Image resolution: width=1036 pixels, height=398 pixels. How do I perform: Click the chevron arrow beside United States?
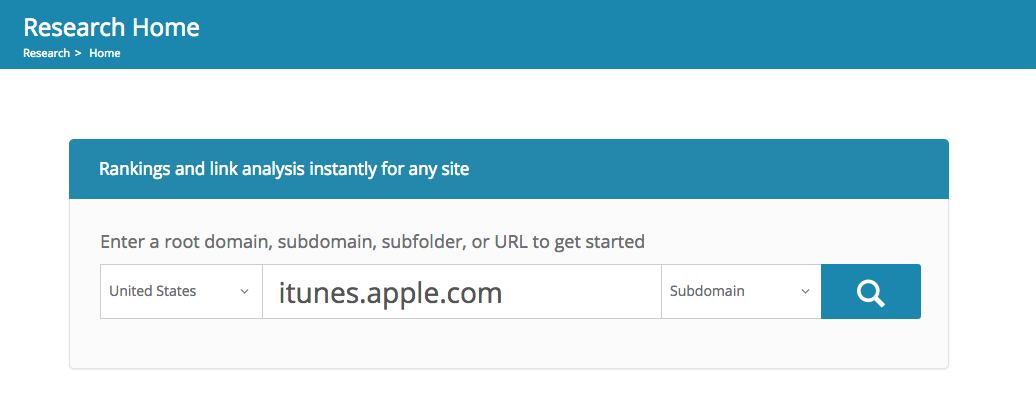[x=244, y=292]
